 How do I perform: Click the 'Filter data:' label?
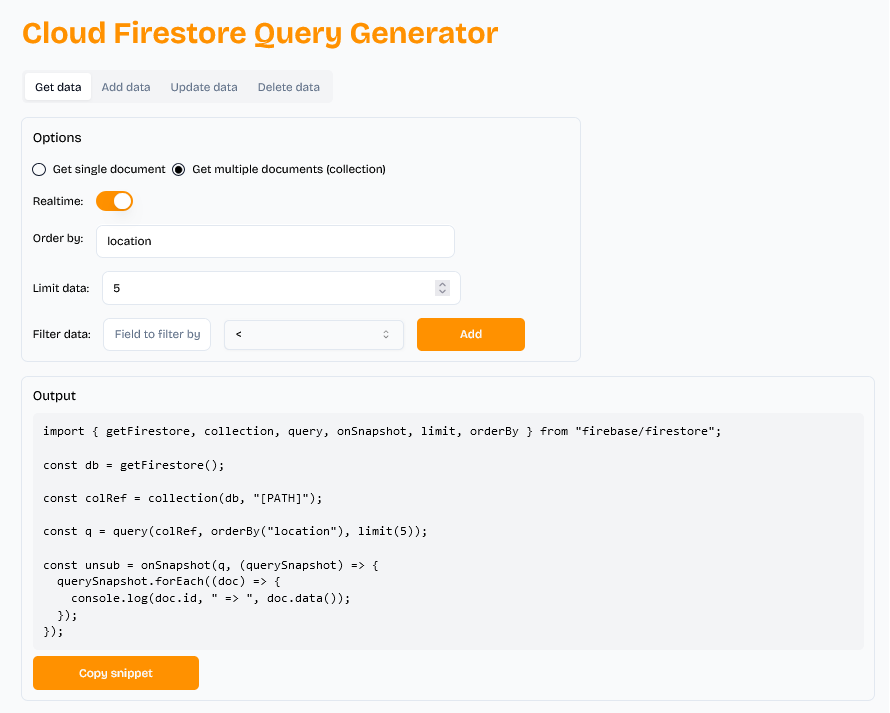pos(62,334)
